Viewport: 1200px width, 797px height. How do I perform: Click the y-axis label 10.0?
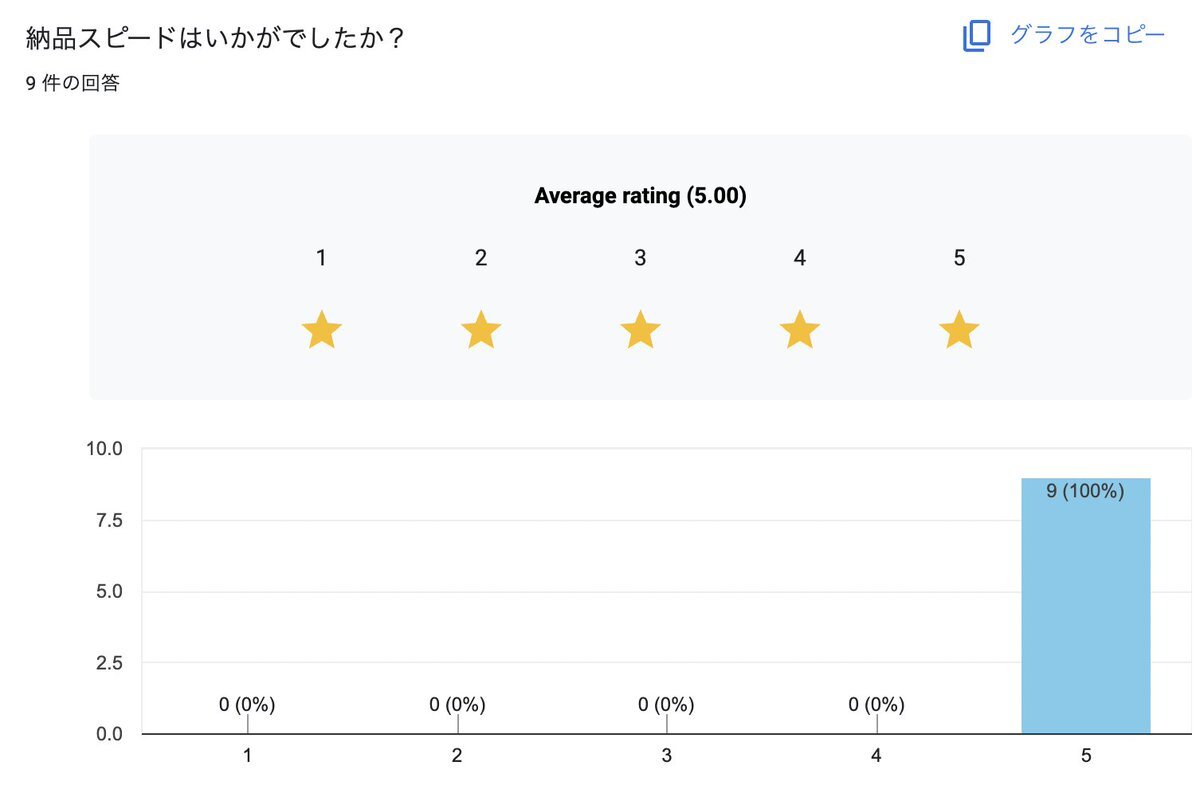[x=103, y=449]
